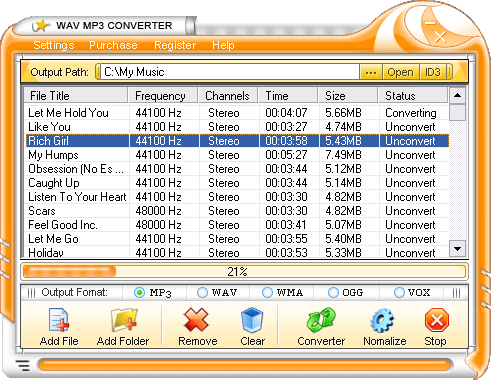Image resolution: width=491 pixels, height=380 pixels.
Task: Open the Register menu
Action: coord(175,45)
